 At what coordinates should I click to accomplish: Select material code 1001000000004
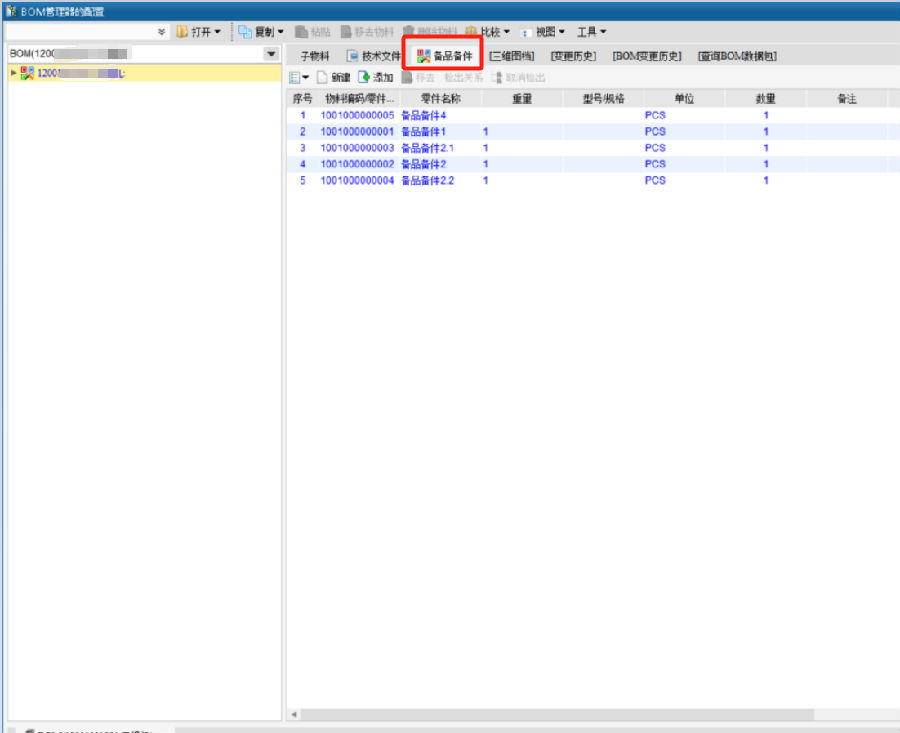click(x=357, y=180)
